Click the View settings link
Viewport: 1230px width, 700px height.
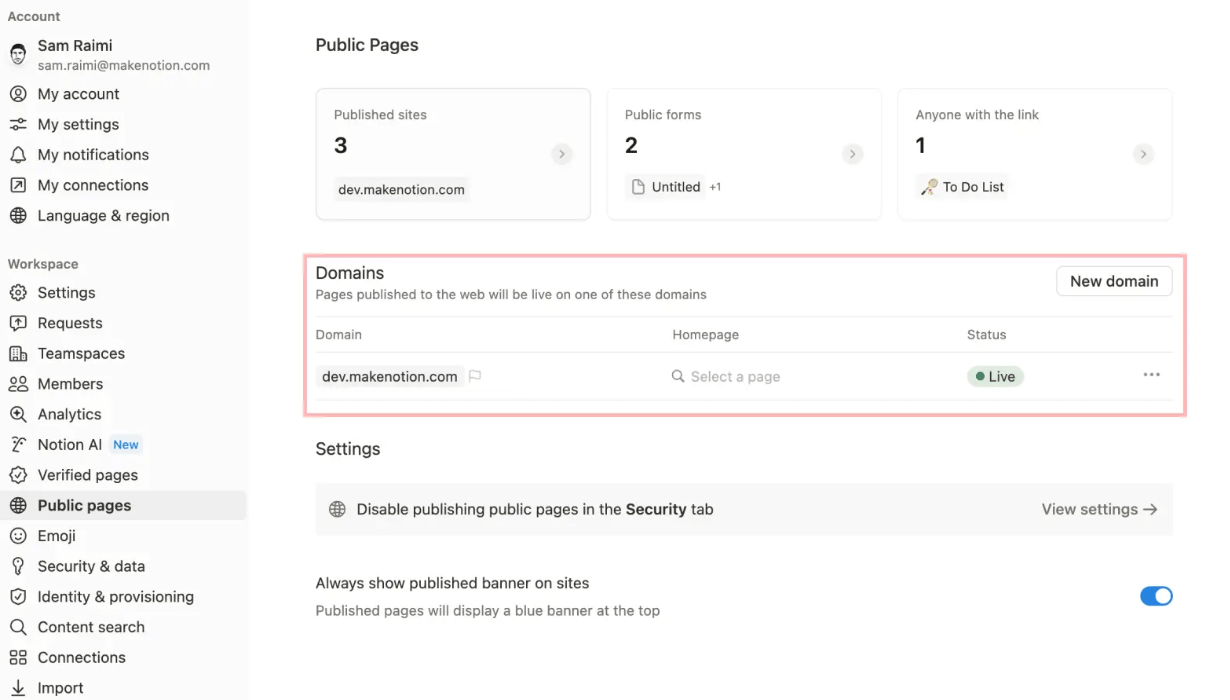tap(1099, 509)
